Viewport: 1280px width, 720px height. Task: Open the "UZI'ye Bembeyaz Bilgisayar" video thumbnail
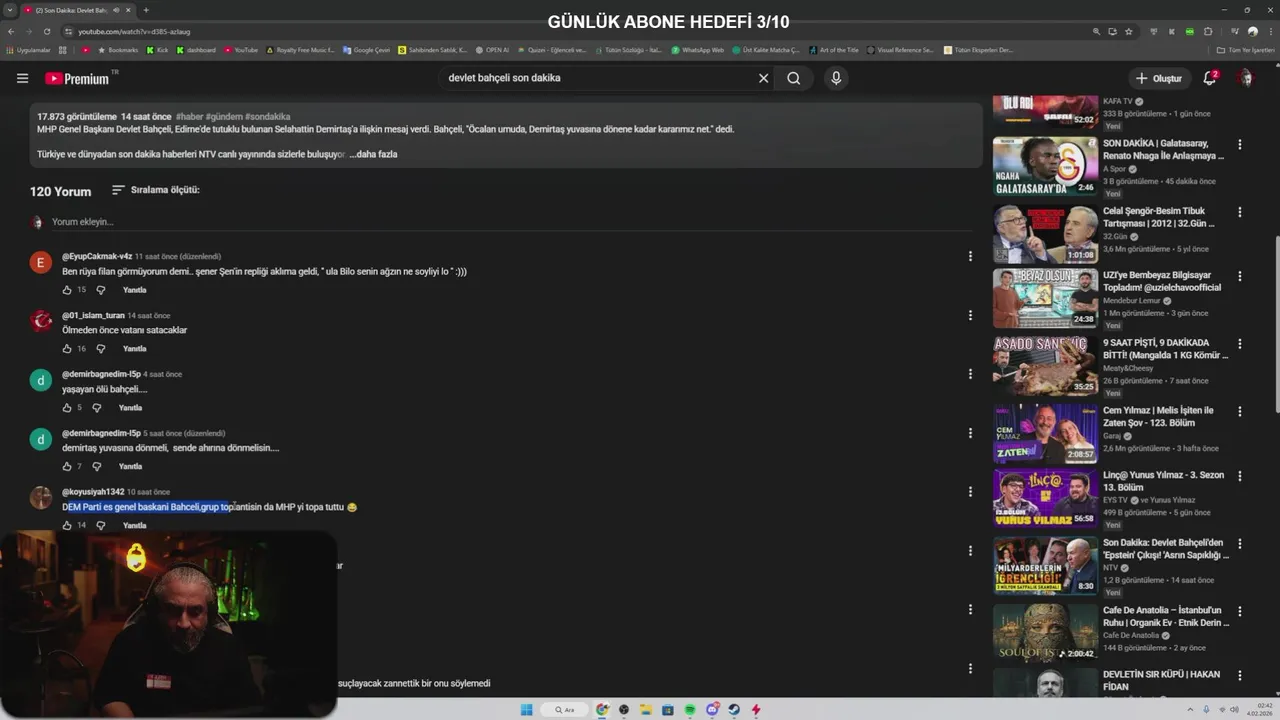1045,298
